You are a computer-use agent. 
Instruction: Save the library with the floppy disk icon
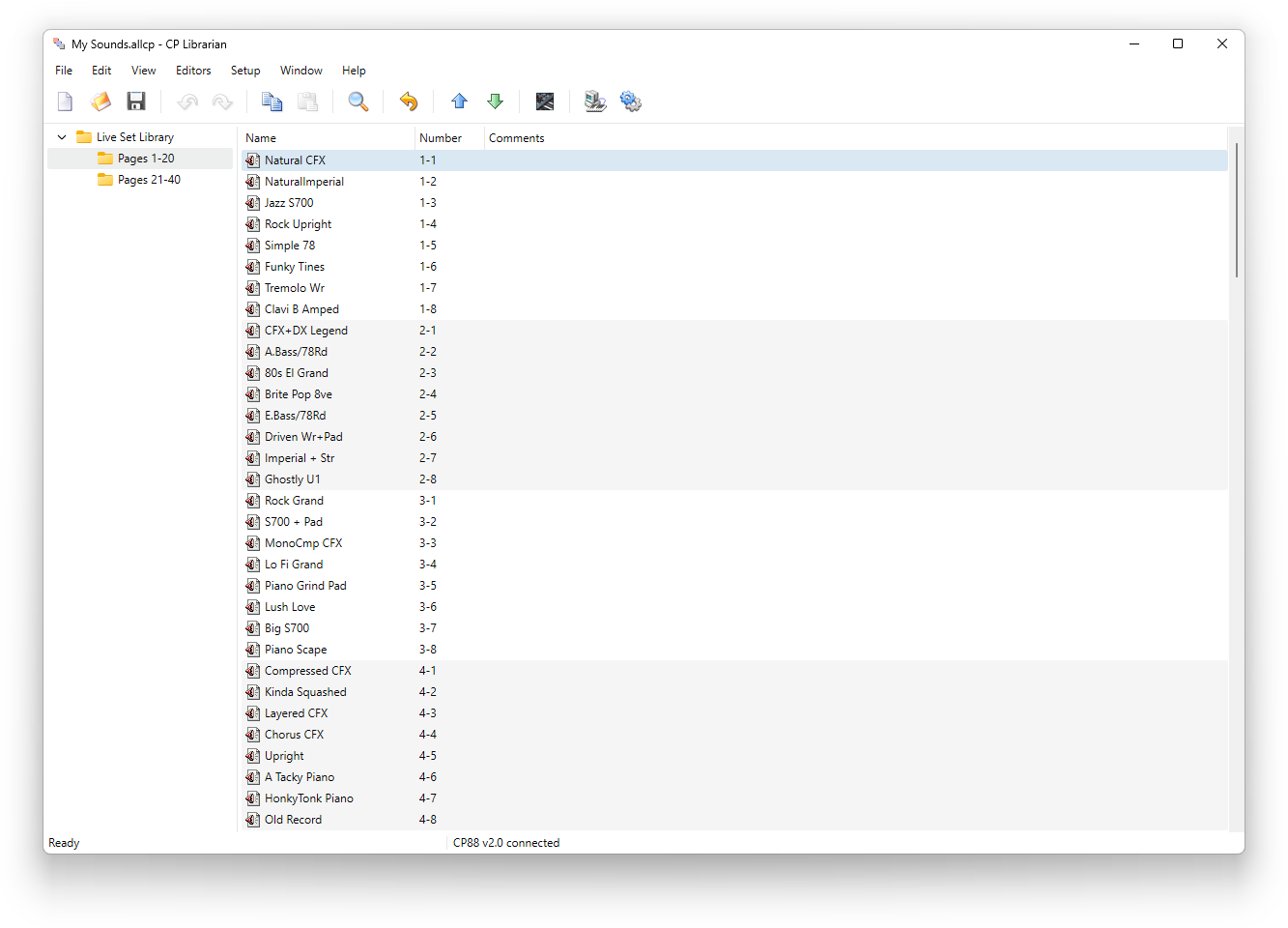pyautogui.click(x=136, y=101)
